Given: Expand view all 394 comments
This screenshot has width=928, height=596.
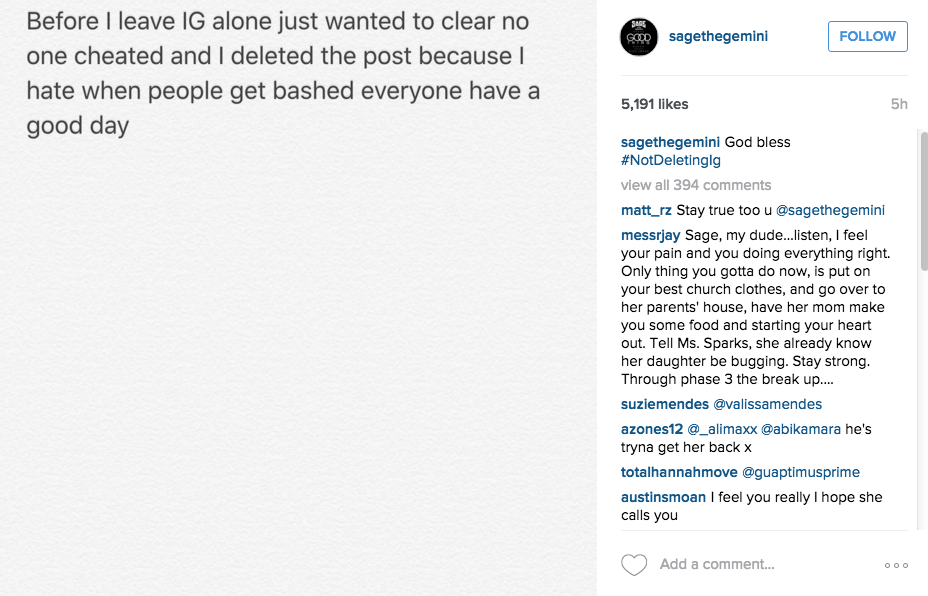Looking at the screenshot, I should point(696,185).
